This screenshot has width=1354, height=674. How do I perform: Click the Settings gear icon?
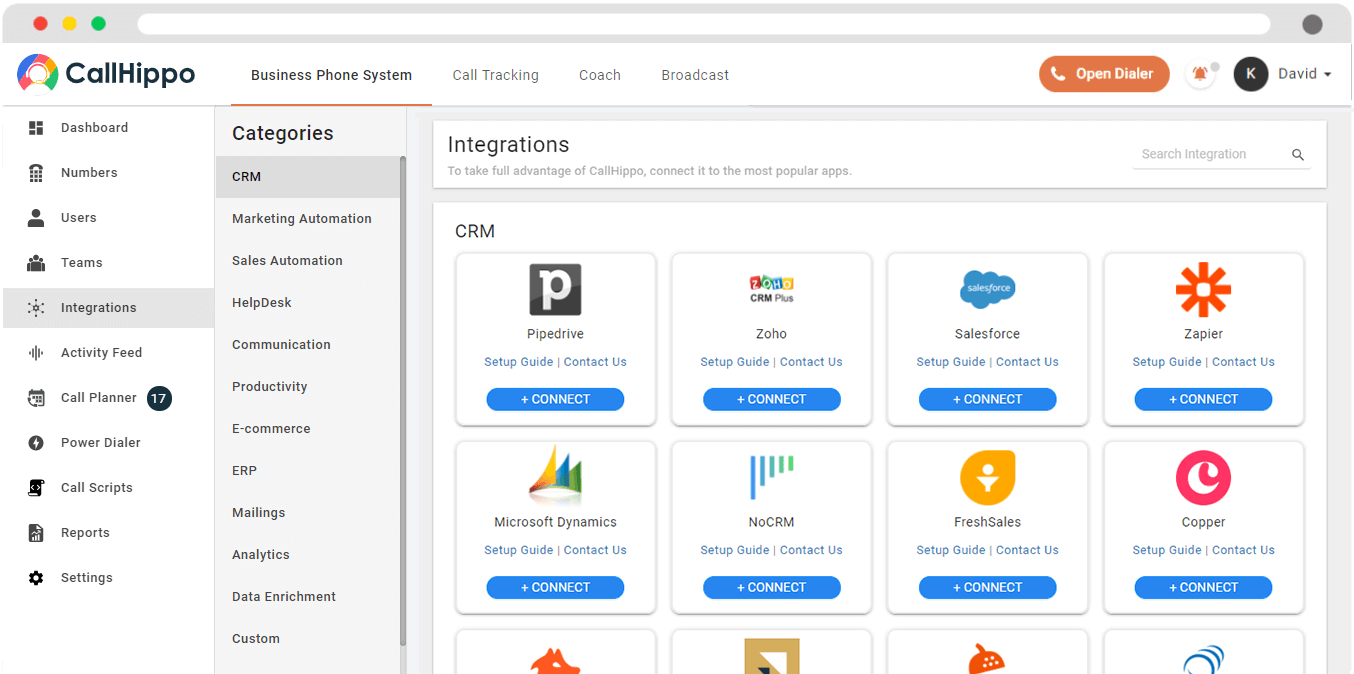coord(36,578)
